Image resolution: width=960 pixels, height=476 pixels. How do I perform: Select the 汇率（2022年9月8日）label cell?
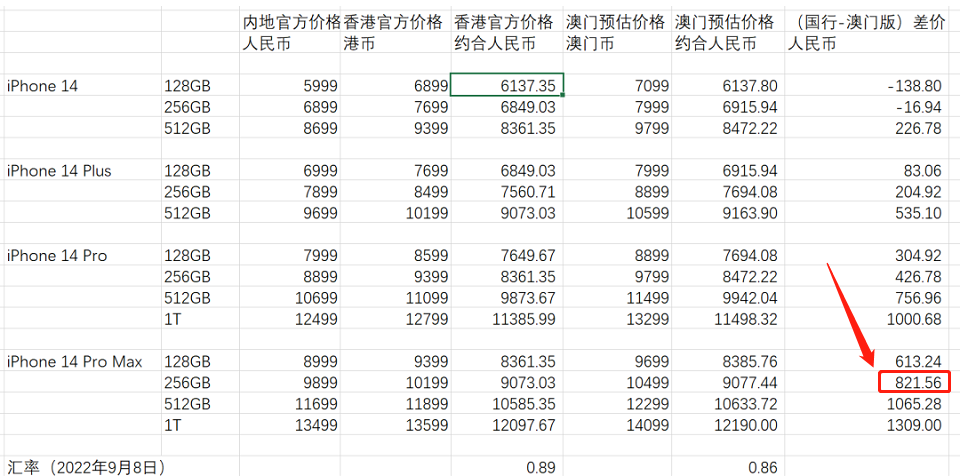[86, 467]
